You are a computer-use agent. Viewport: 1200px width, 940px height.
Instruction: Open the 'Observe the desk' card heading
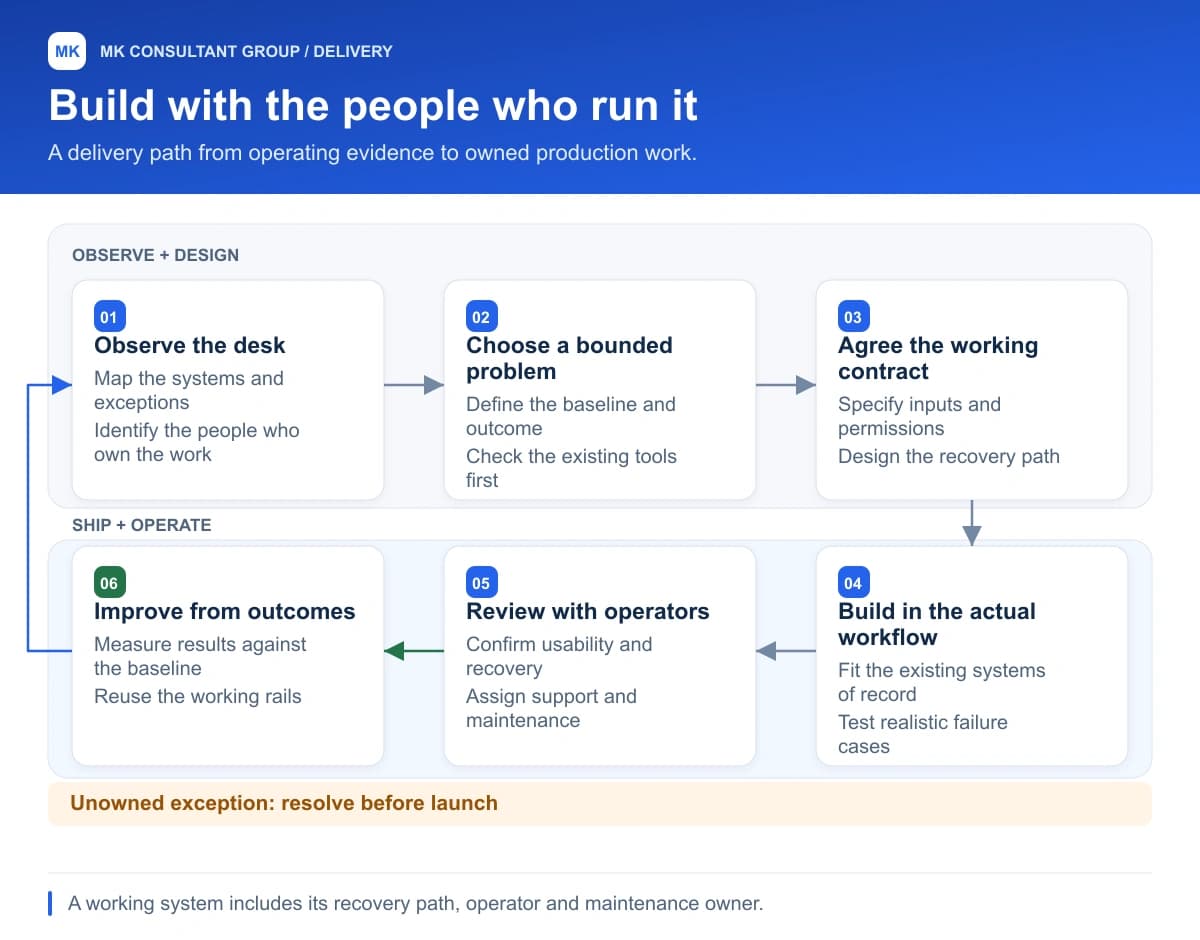tap(190, 345)
